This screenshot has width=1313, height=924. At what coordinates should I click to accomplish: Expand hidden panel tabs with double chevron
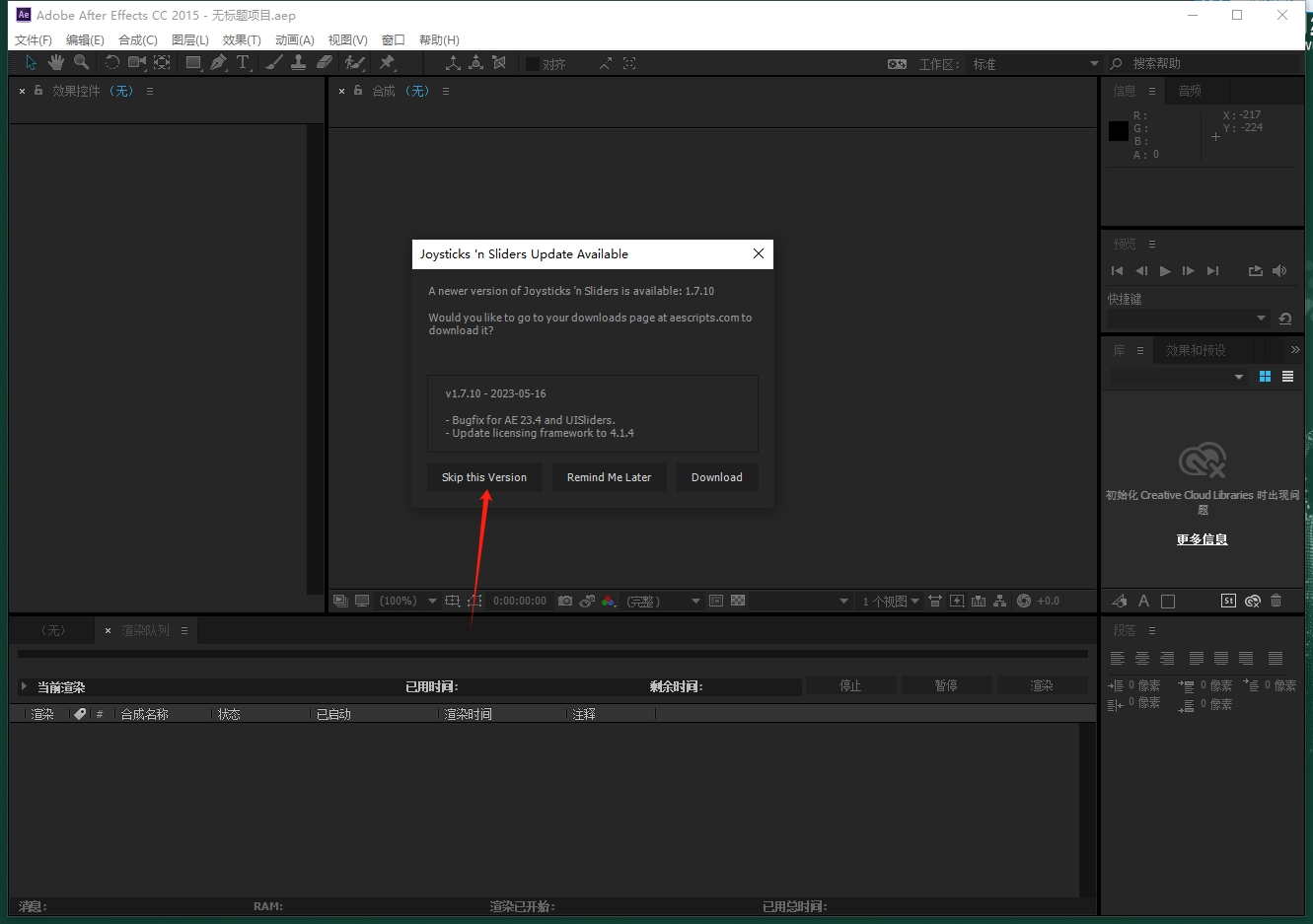click(1295, 350)
